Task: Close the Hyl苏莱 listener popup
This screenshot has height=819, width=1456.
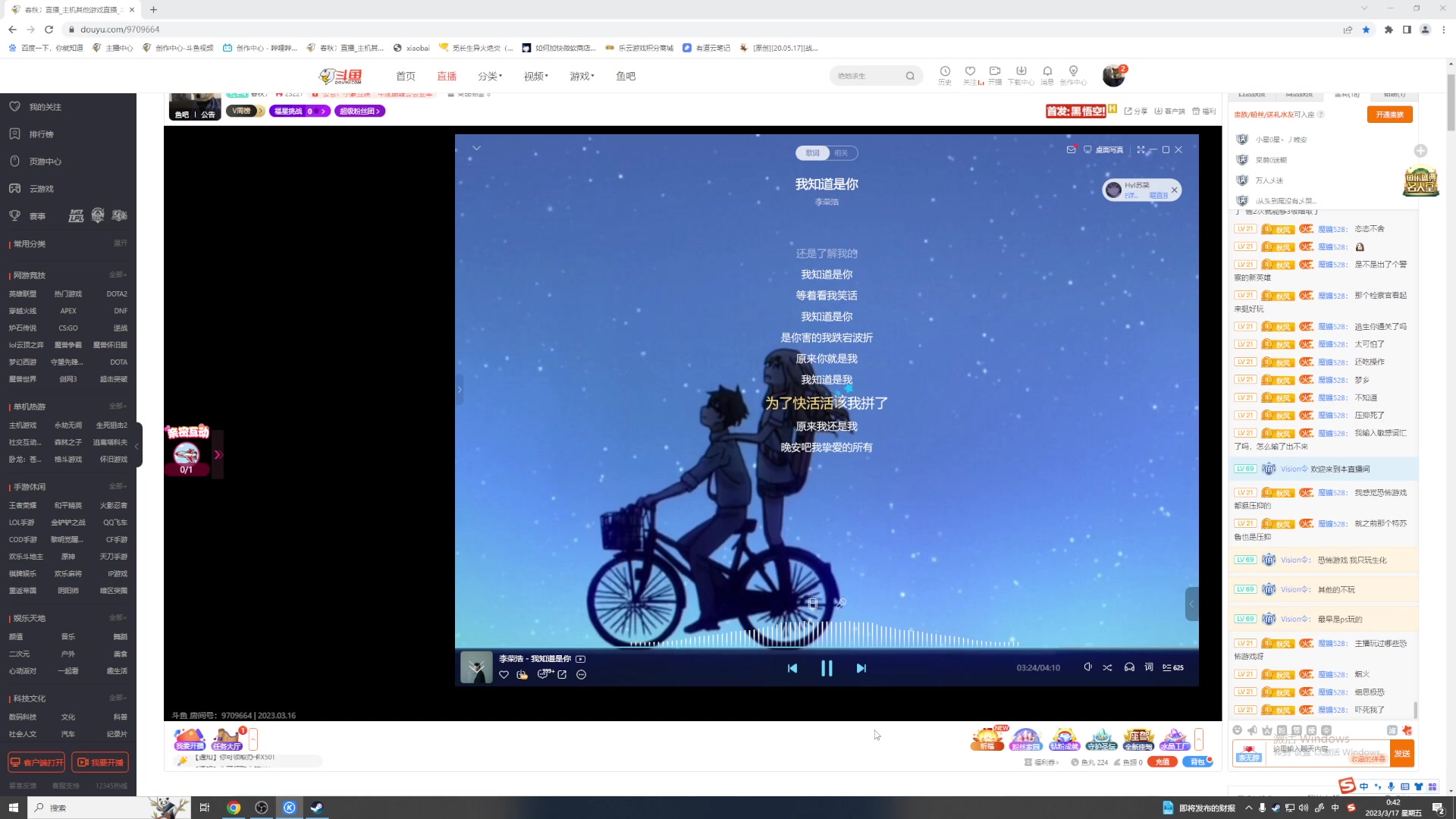Action: pyautogui.click(x=1175, y=190)
